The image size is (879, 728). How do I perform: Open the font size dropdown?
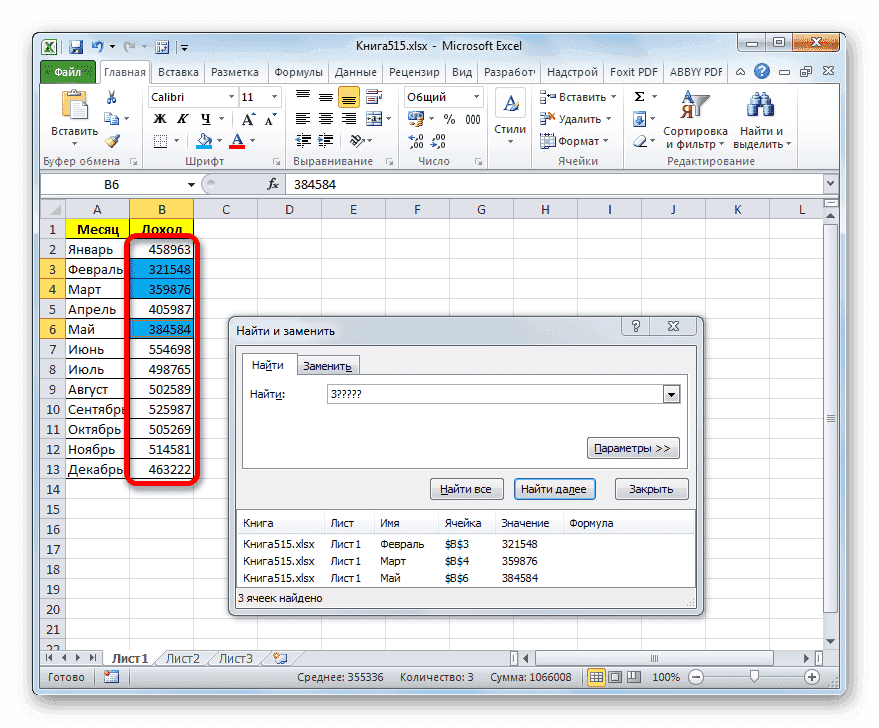tap(272, 97)
